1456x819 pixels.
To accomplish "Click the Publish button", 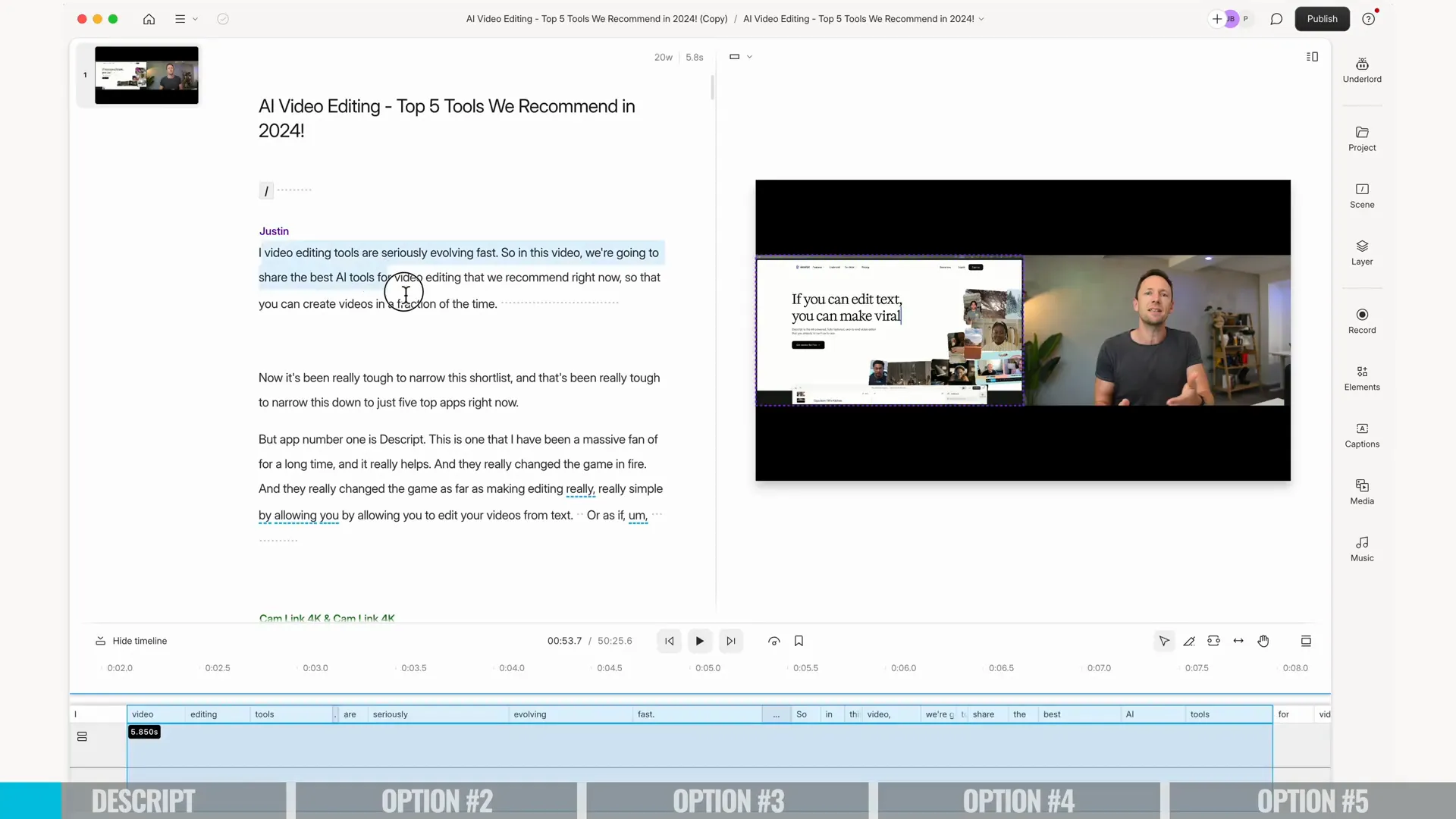I will (1322, 19).
